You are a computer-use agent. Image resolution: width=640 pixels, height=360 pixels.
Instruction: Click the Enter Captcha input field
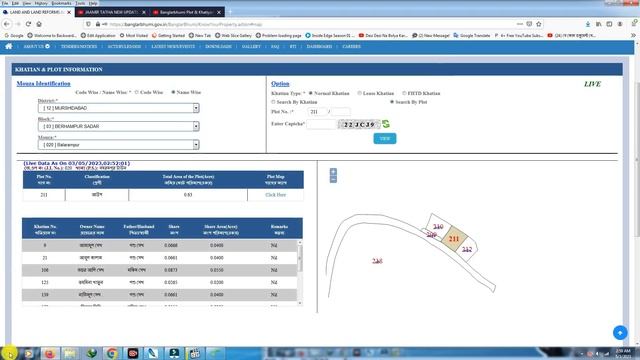coord(321,124)
